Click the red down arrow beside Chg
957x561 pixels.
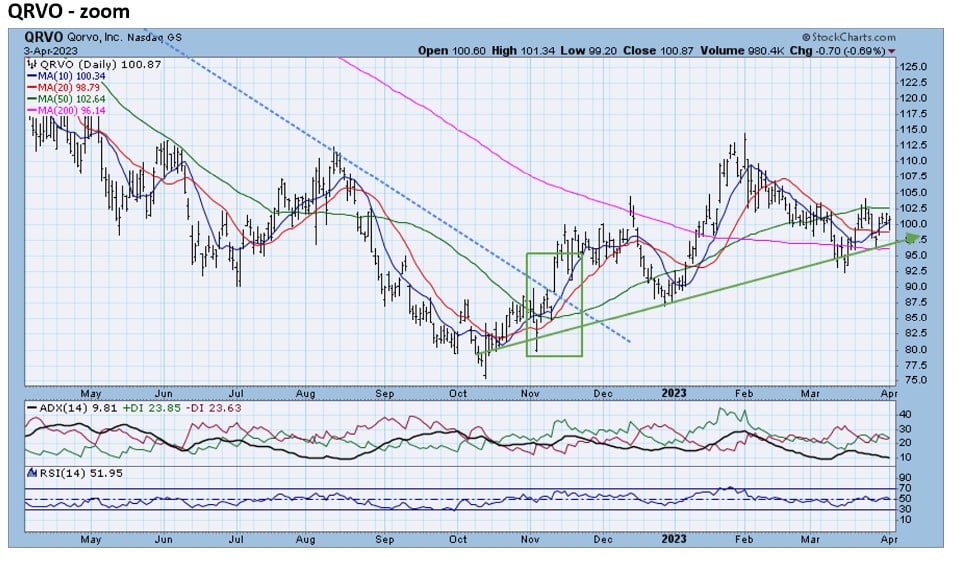pos(890,49)
